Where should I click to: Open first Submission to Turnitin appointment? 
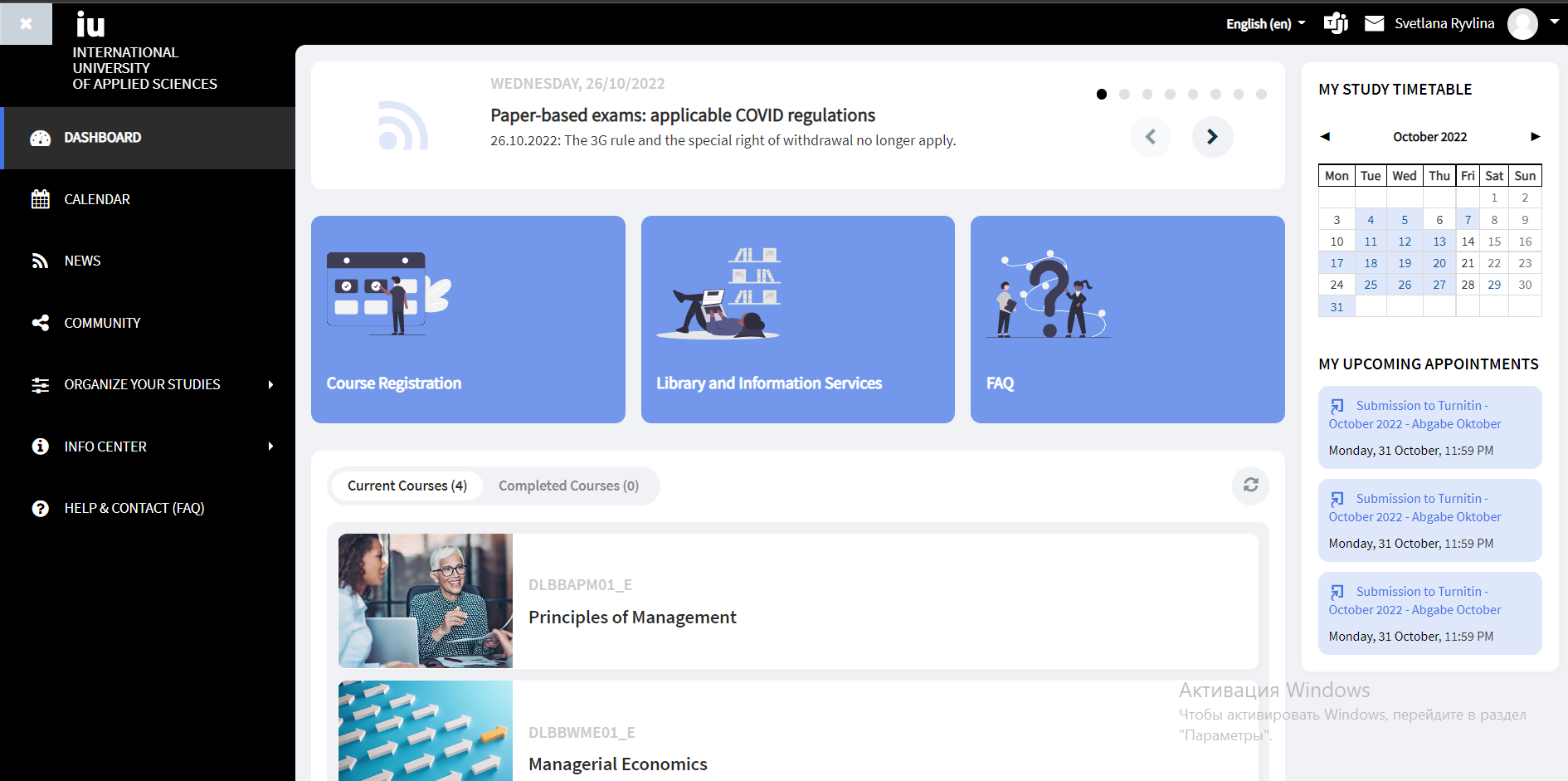[x=1429, y=427]
